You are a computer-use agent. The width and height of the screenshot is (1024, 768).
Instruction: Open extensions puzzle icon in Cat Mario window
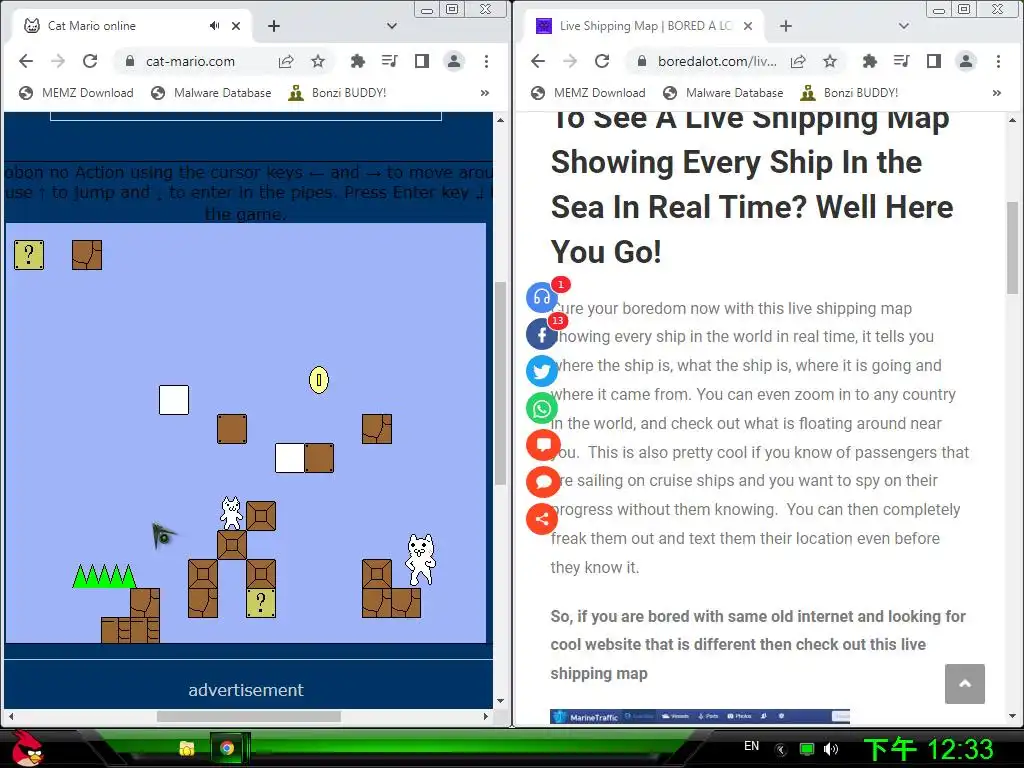point(357,61)
